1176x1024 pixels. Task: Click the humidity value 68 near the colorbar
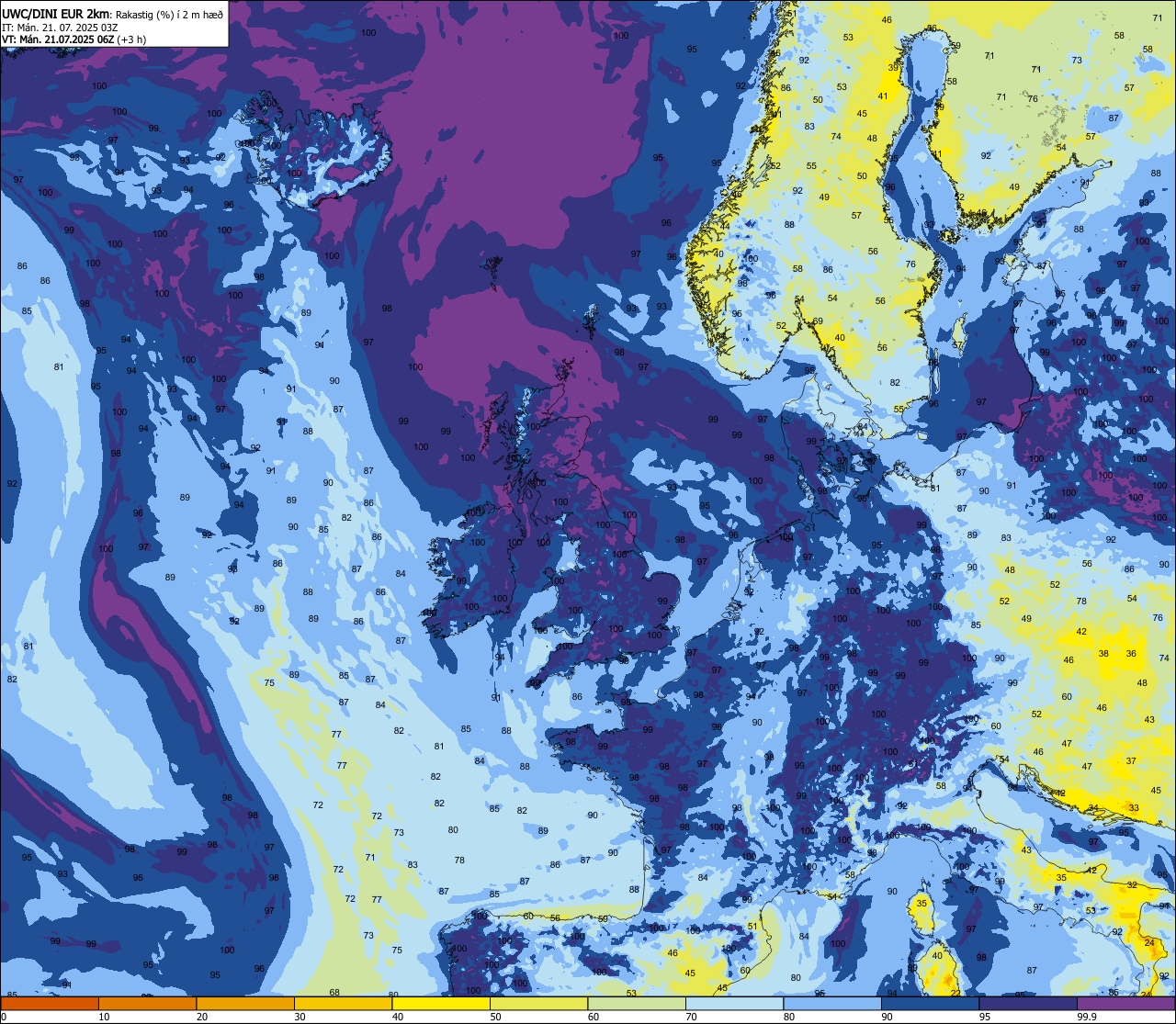[x=334, y=993]
